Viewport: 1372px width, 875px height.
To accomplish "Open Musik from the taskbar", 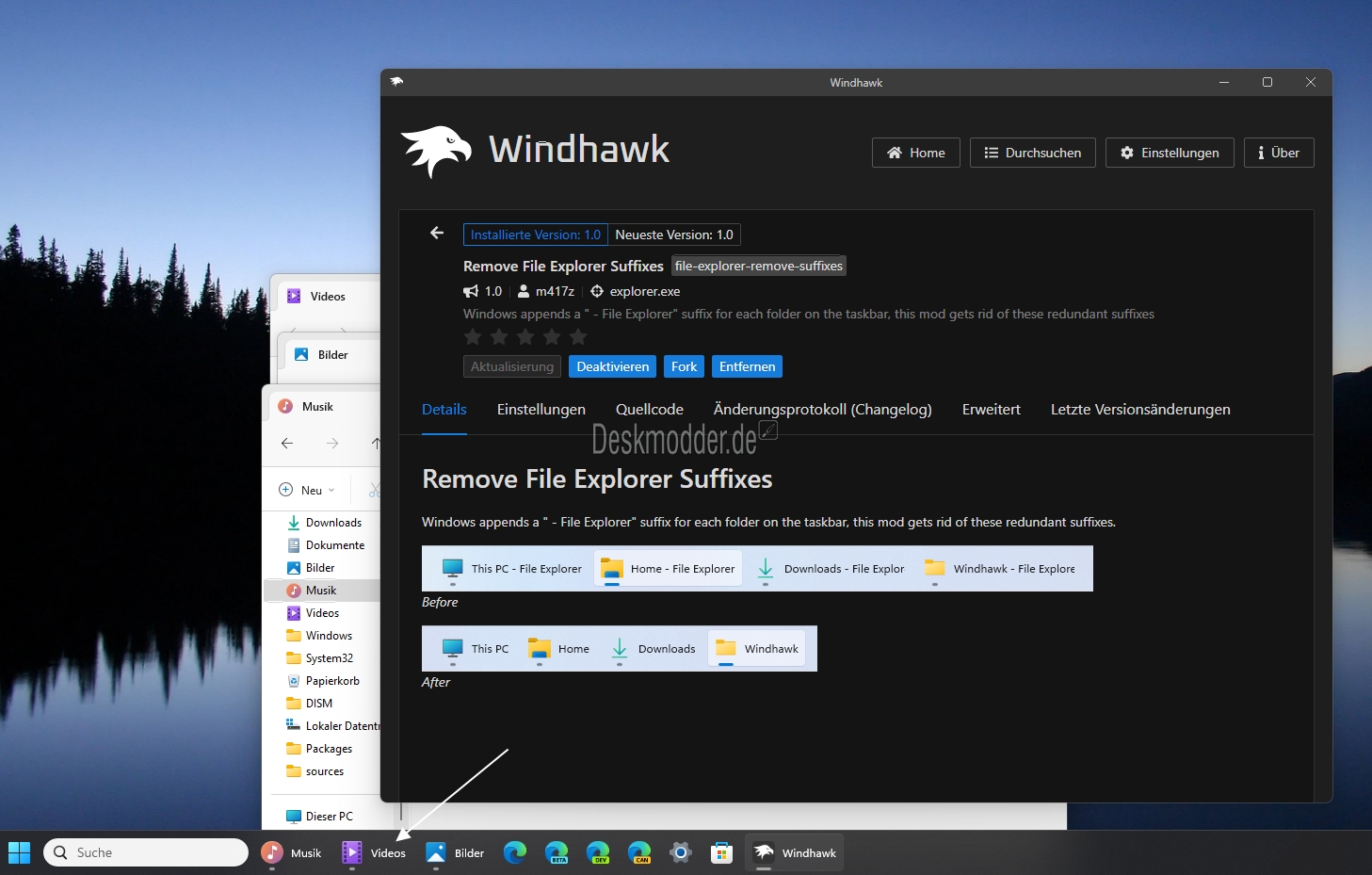I will (x=293, y=852).
